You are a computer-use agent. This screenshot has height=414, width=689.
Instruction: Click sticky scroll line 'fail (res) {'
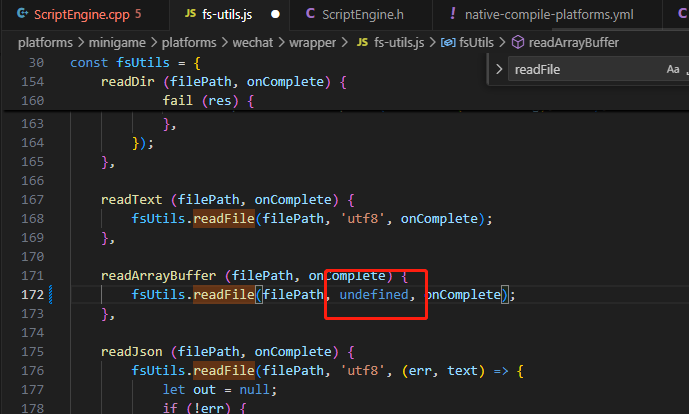(208, 101)
